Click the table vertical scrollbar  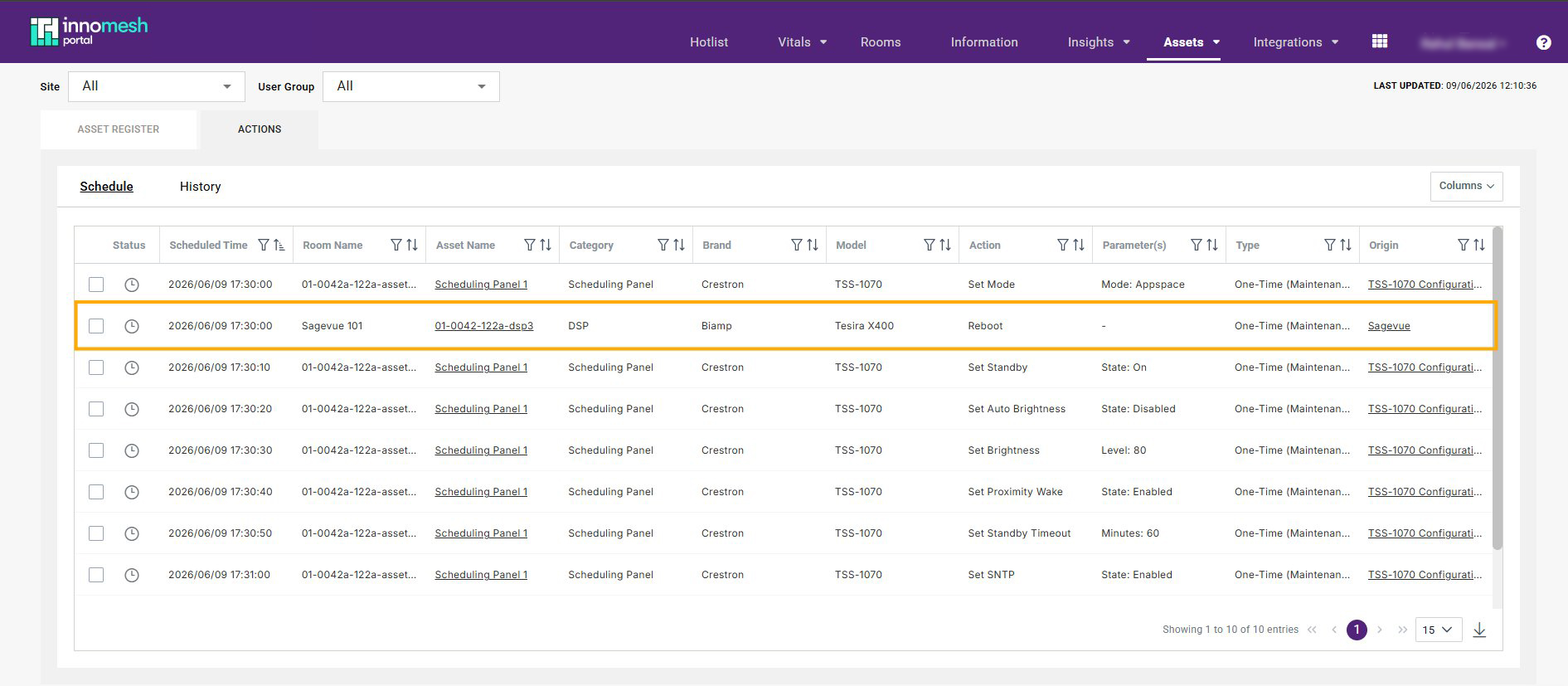click(1497, 388)
